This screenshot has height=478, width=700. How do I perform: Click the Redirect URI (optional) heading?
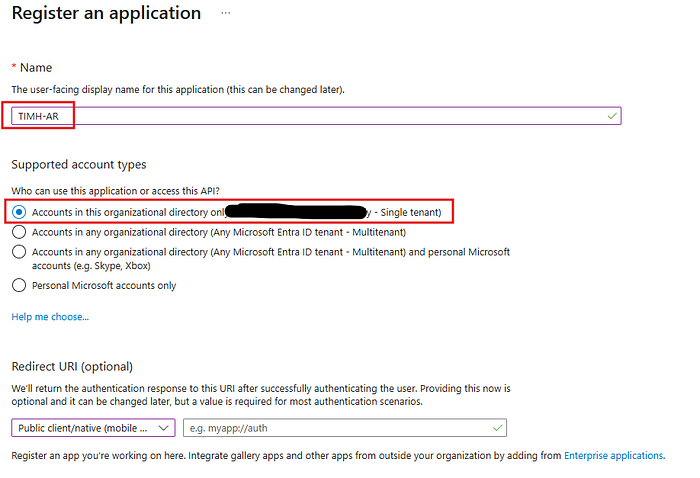coord(71,366)
